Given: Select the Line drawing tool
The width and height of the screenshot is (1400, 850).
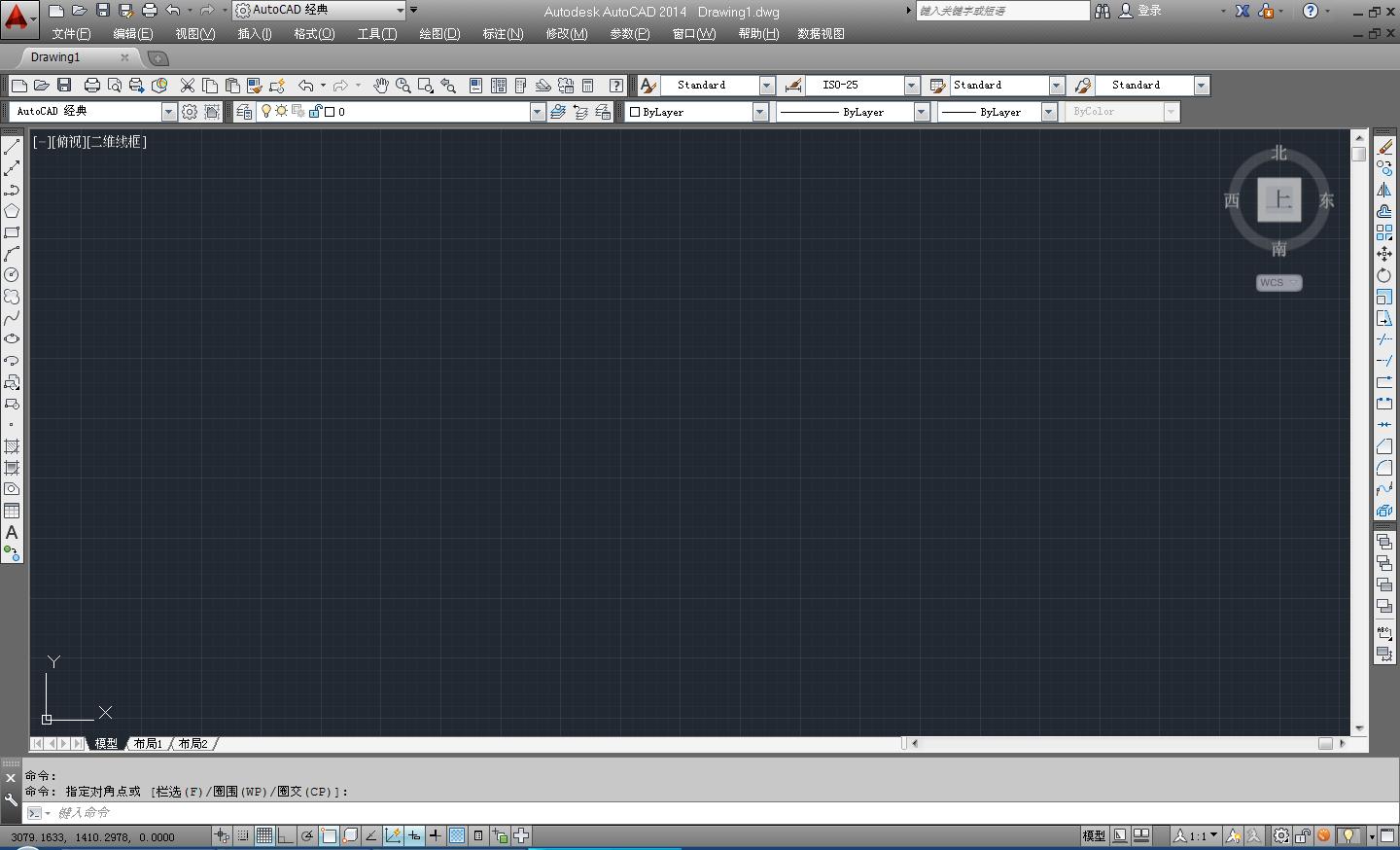Looking at the screenshot, I should (x=12, y=147).
